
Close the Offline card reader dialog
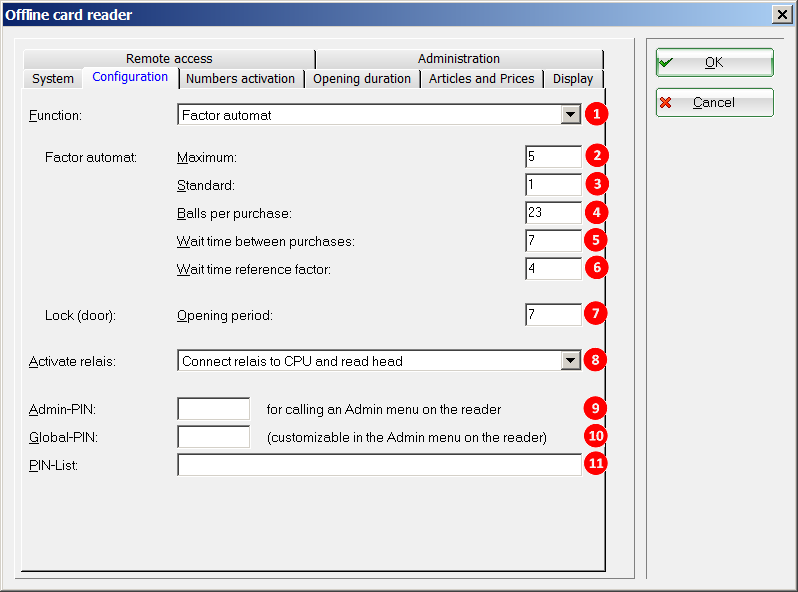(x=781, y=14)
